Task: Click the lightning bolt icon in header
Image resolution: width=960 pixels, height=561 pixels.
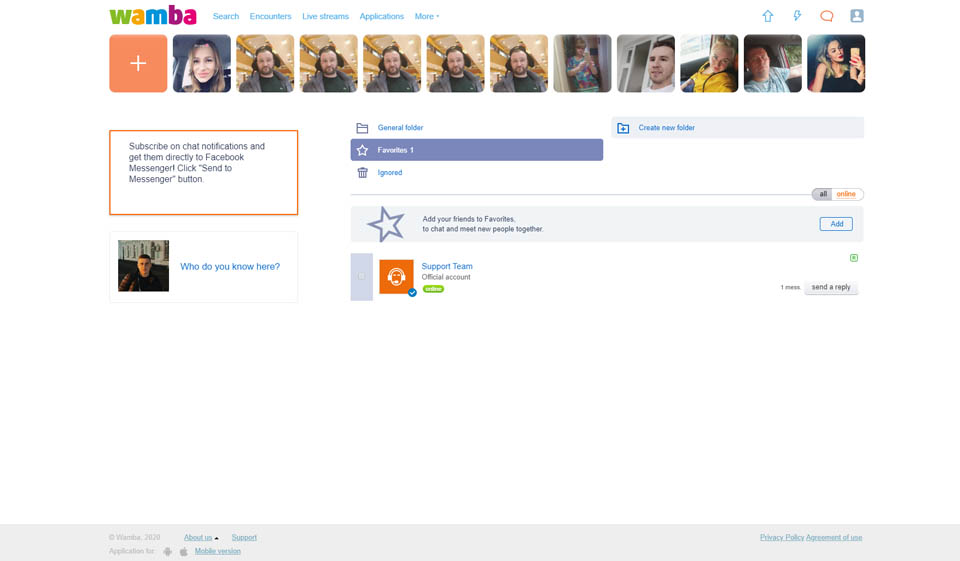Action: 797,16
